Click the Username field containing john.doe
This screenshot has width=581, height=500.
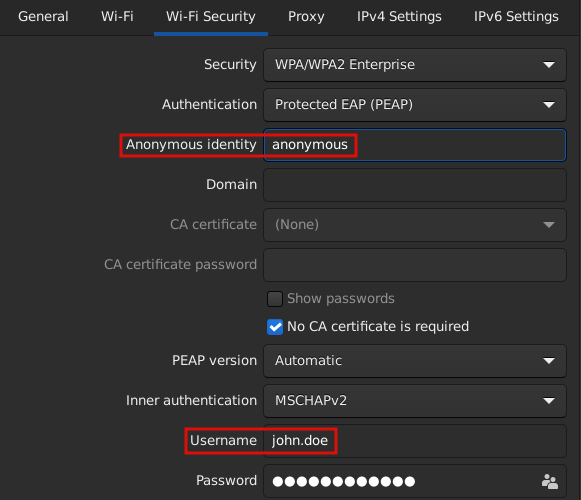click(415, 441)
